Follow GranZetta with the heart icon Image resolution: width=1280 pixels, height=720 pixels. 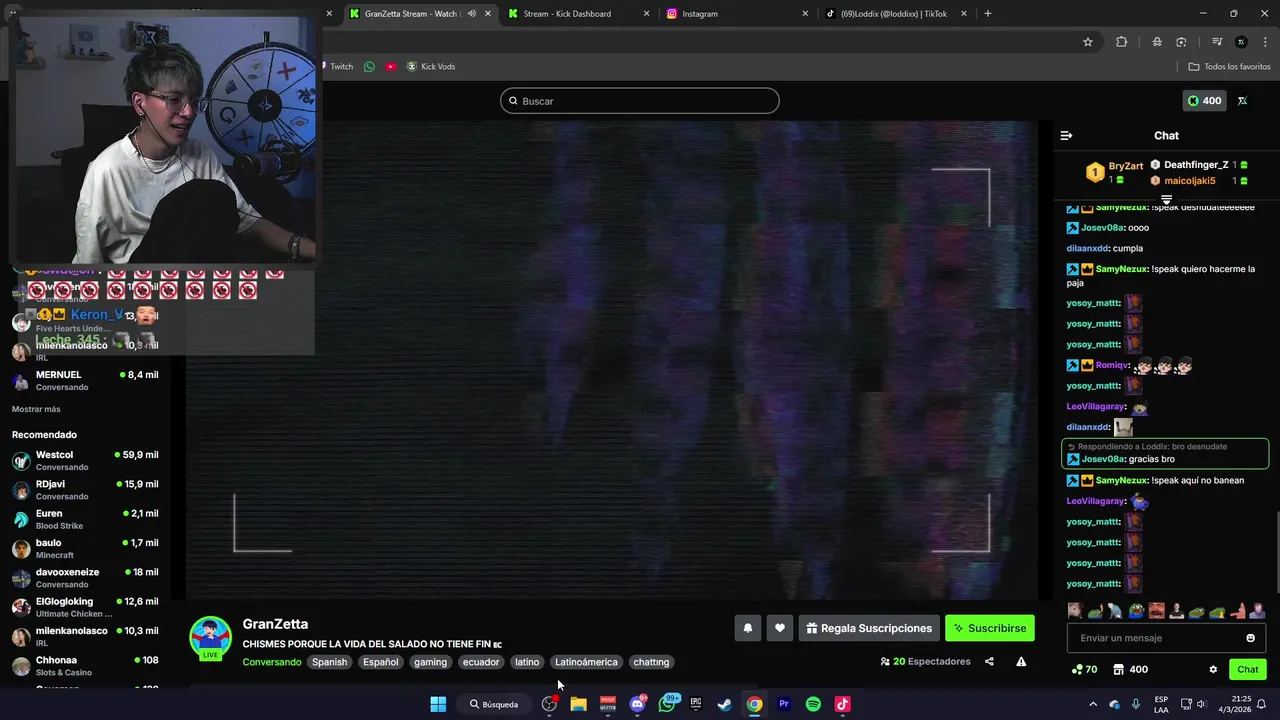(780, 628)
